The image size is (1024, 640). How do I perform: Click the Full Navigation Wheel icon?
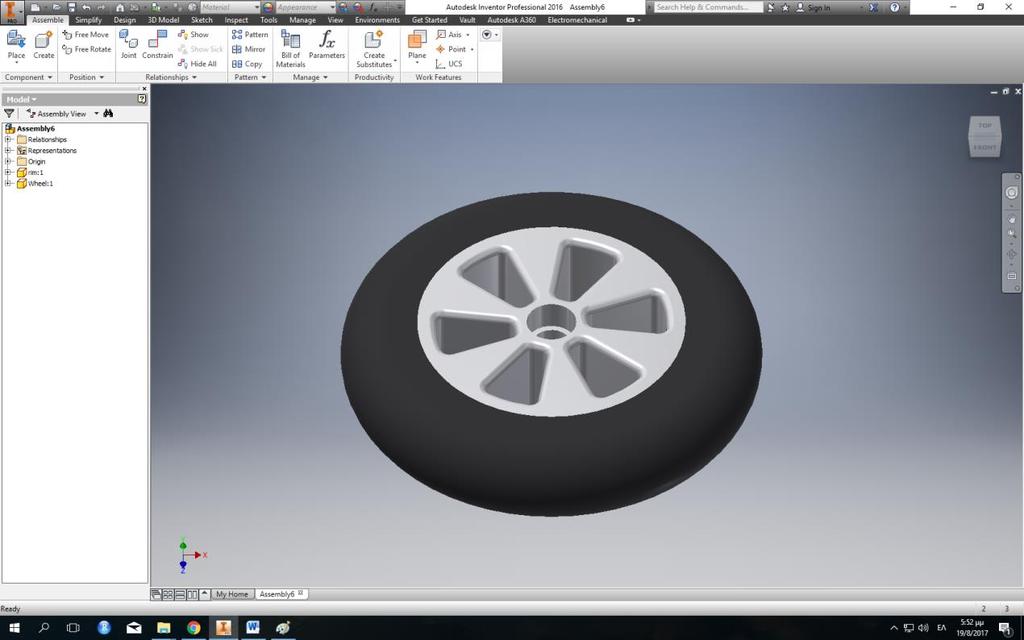pos(1011,193)
